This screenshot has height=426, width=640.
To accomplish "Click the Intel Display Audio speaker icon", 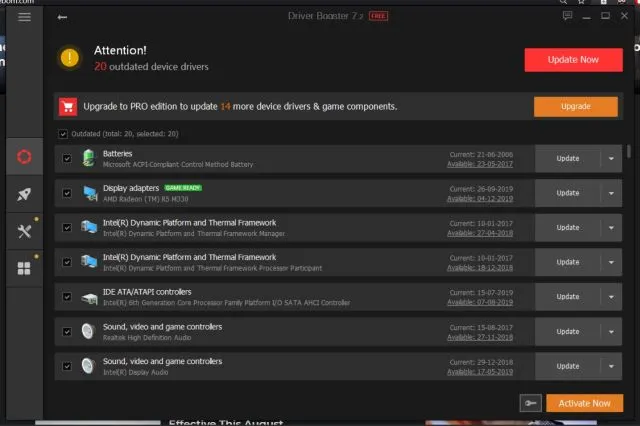I will coord(88,366).
